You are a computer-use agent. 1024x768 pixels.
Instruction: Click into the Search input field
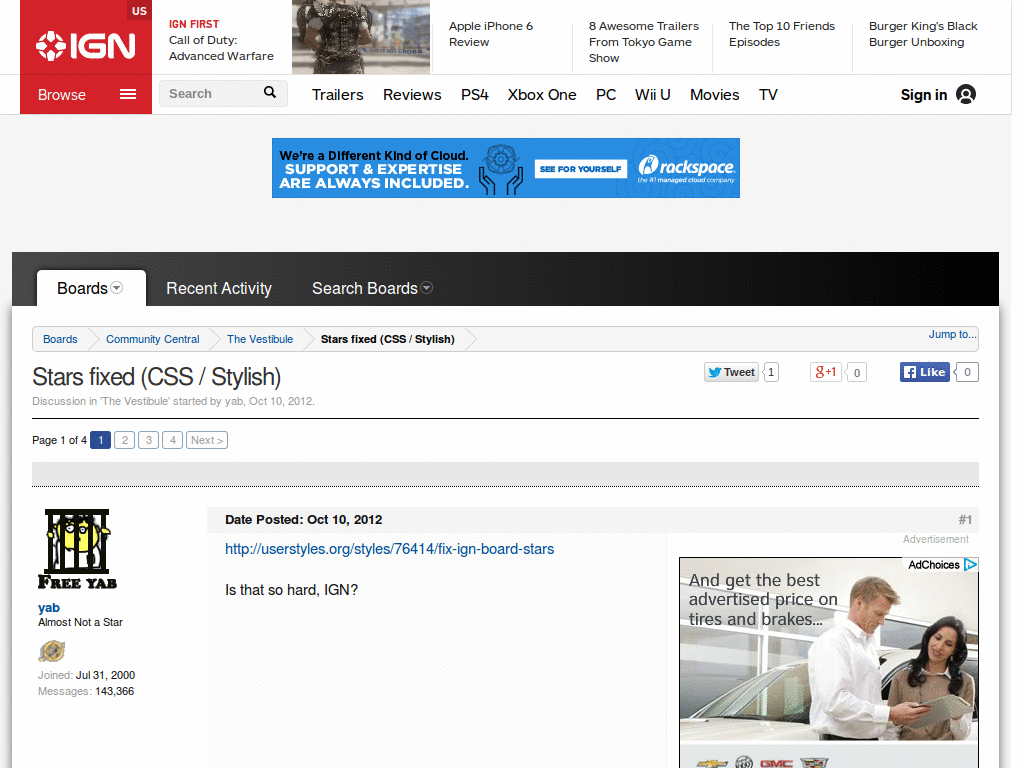pyautogui.click(x=208, y=94)
